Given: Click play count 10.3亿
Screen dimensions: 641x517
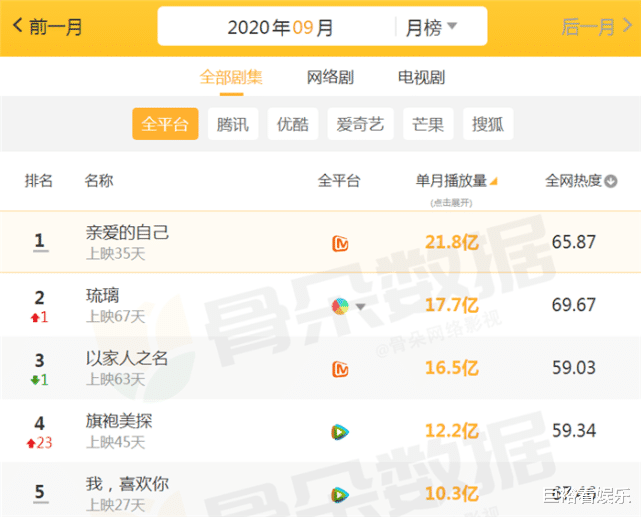Looking at the screenshot, I should point(452,494).
